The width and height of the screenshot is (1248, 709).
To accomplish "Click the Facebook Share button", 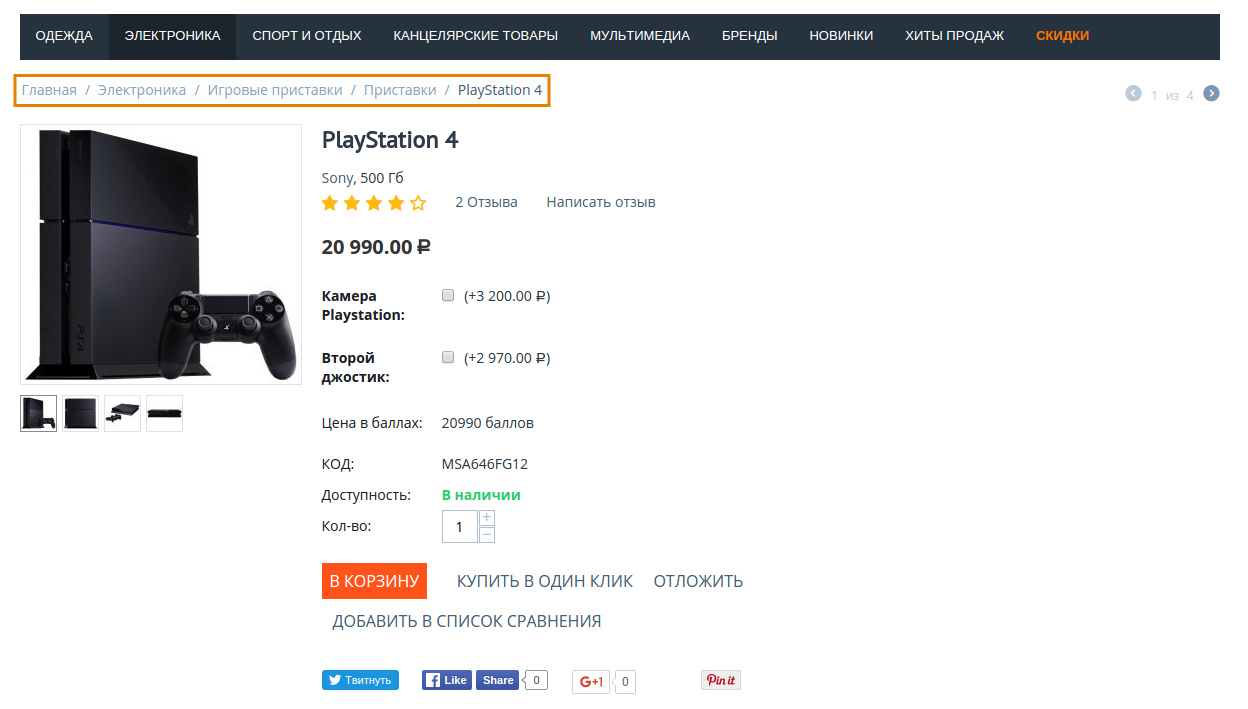I will point(498,680).
